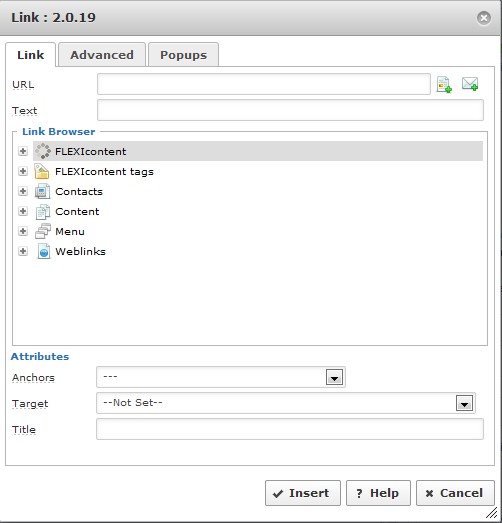Screen dimensions: 502x523
Task: Click the Cancel button
Action: click(455, 493)
